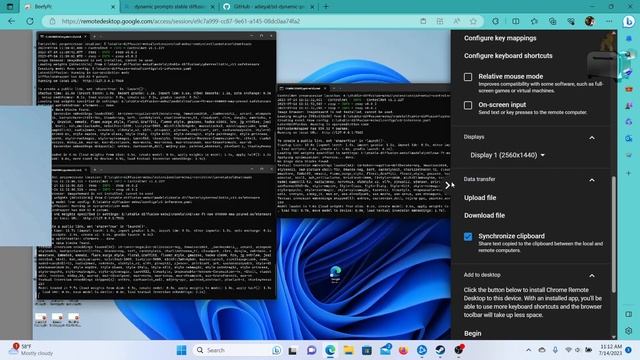Viewport: 640px width, 360px height.
Task: Click the browser address bar URL
Action: click(181, 21)
